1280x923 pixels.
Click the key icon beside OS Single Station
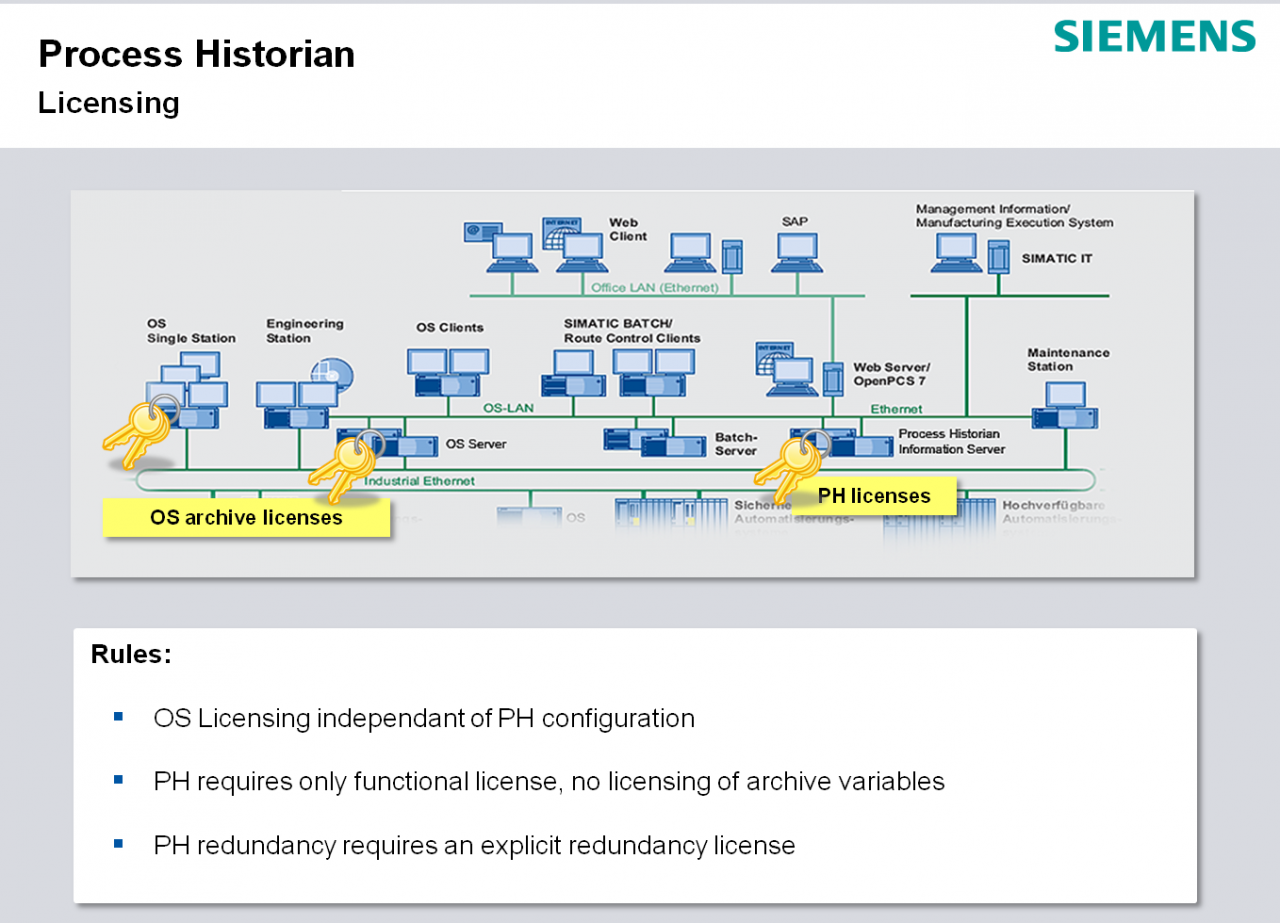pos(141,431)
